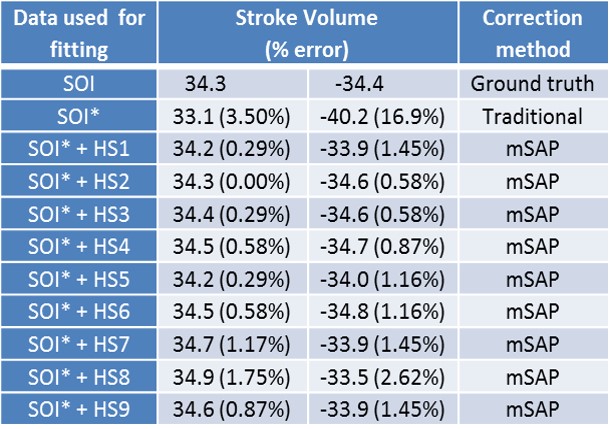Click the 34.3 (0.00%) cell
The height and width of the screenshot is (429, 609).
tap(235, 181)
